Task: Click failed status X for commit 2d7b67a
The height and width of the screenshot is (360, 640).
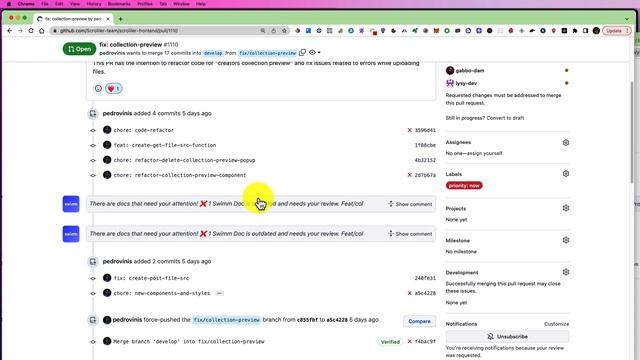Action: 409,175
